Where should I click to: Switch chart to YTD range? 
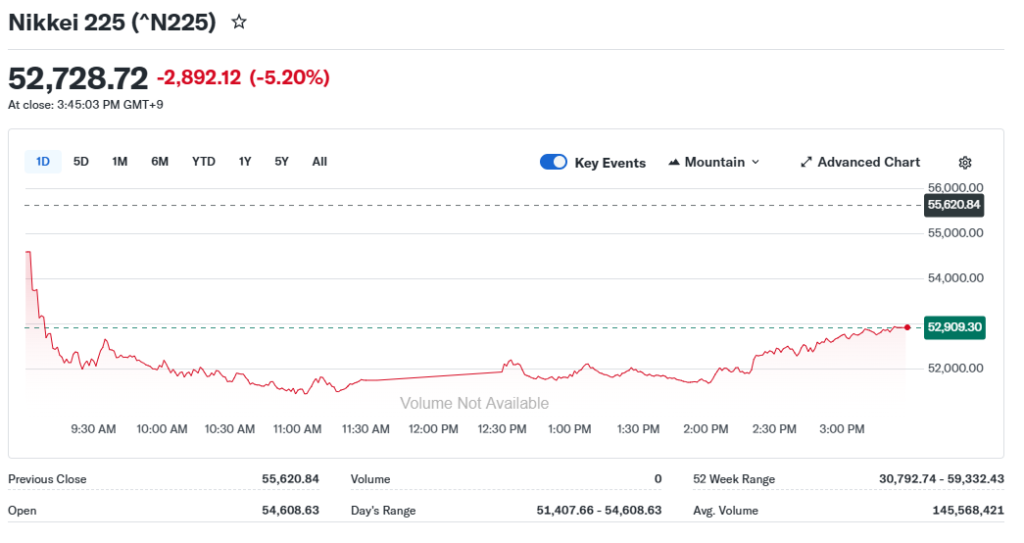[203, 161]
